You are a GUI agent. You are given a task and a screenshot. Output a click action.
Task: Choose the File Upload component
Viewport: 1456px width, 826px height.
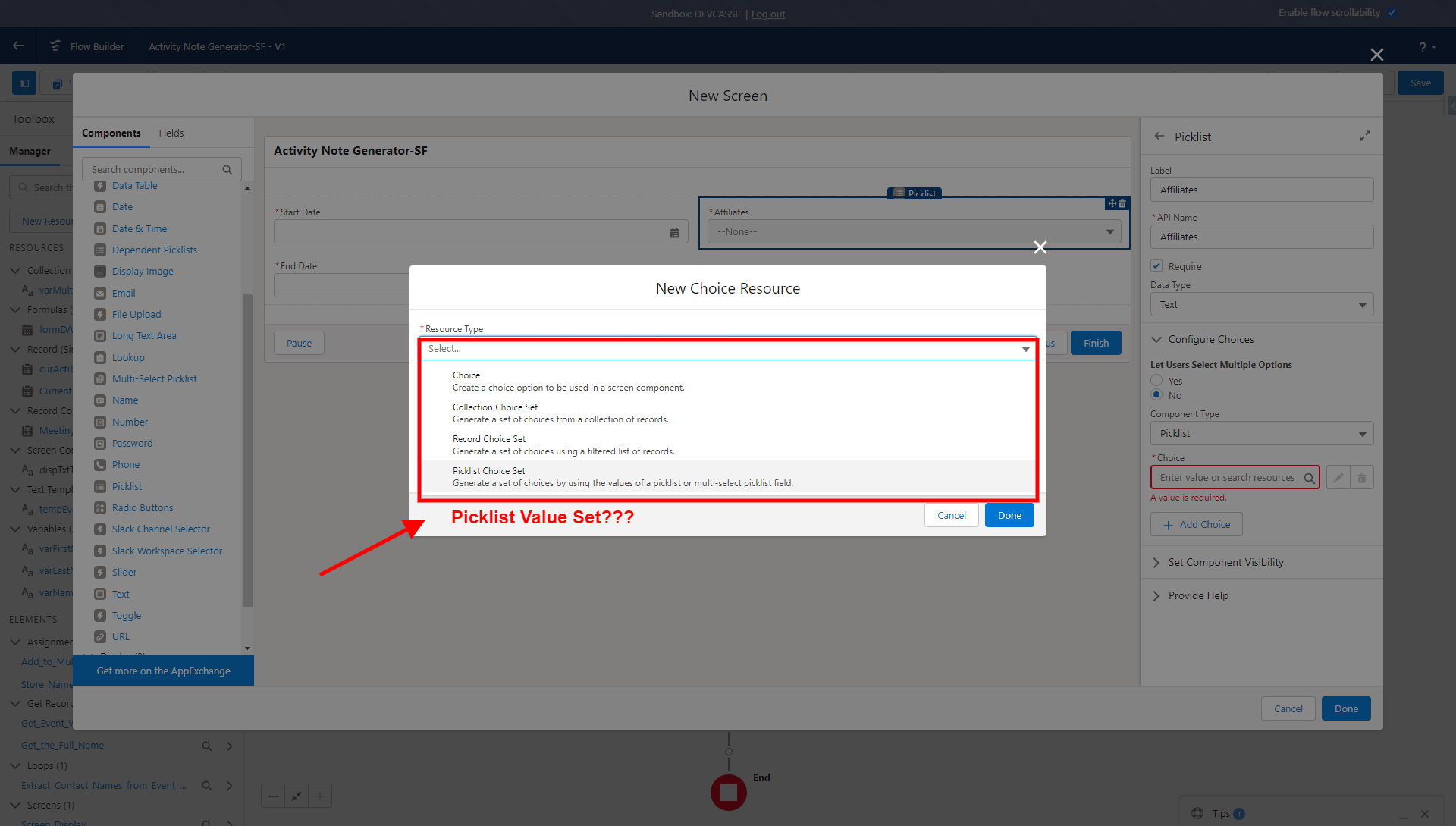coord(136,314)
